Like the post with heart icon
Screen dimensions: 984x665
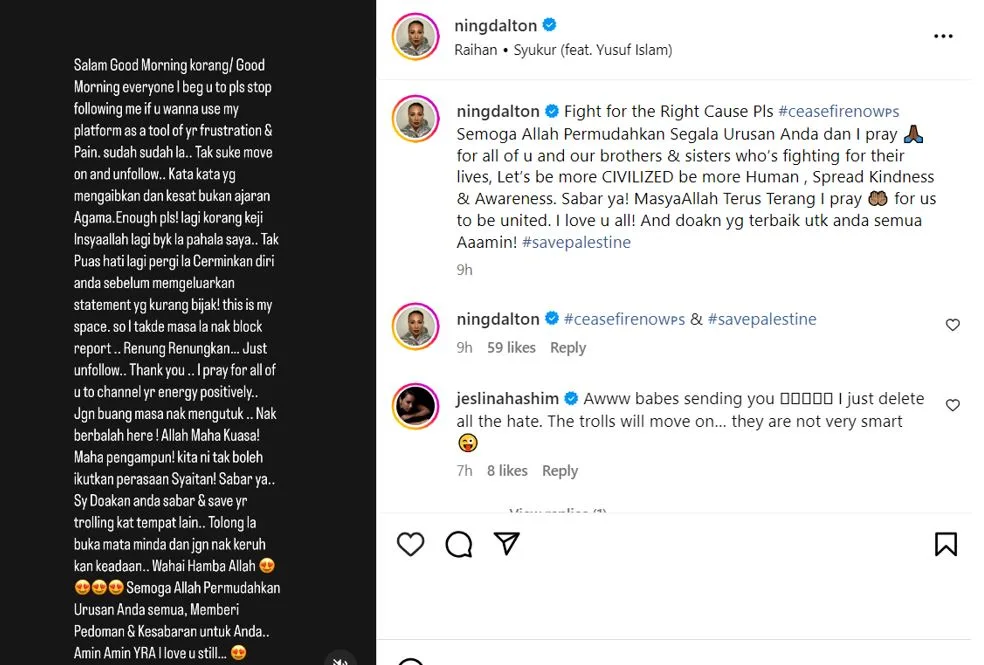(x=410, y=544)
